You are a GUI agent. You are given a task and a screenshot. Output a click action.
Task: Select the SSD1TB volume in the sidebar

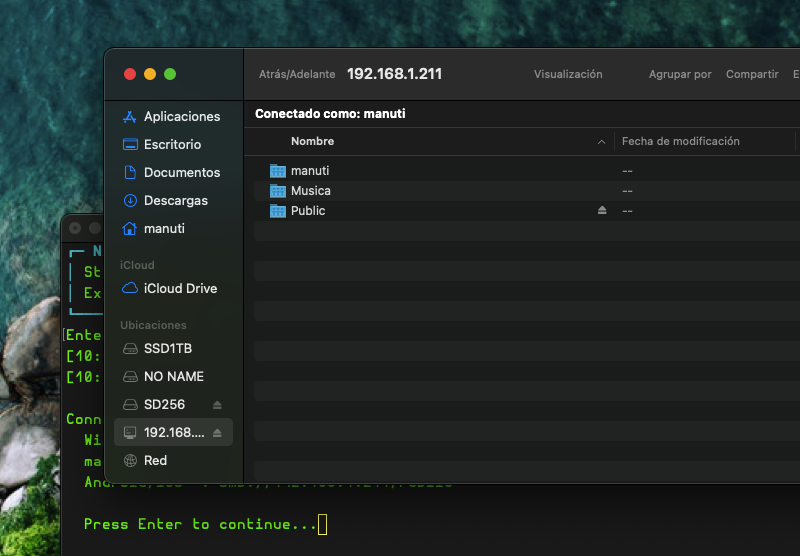coord(173,348)
